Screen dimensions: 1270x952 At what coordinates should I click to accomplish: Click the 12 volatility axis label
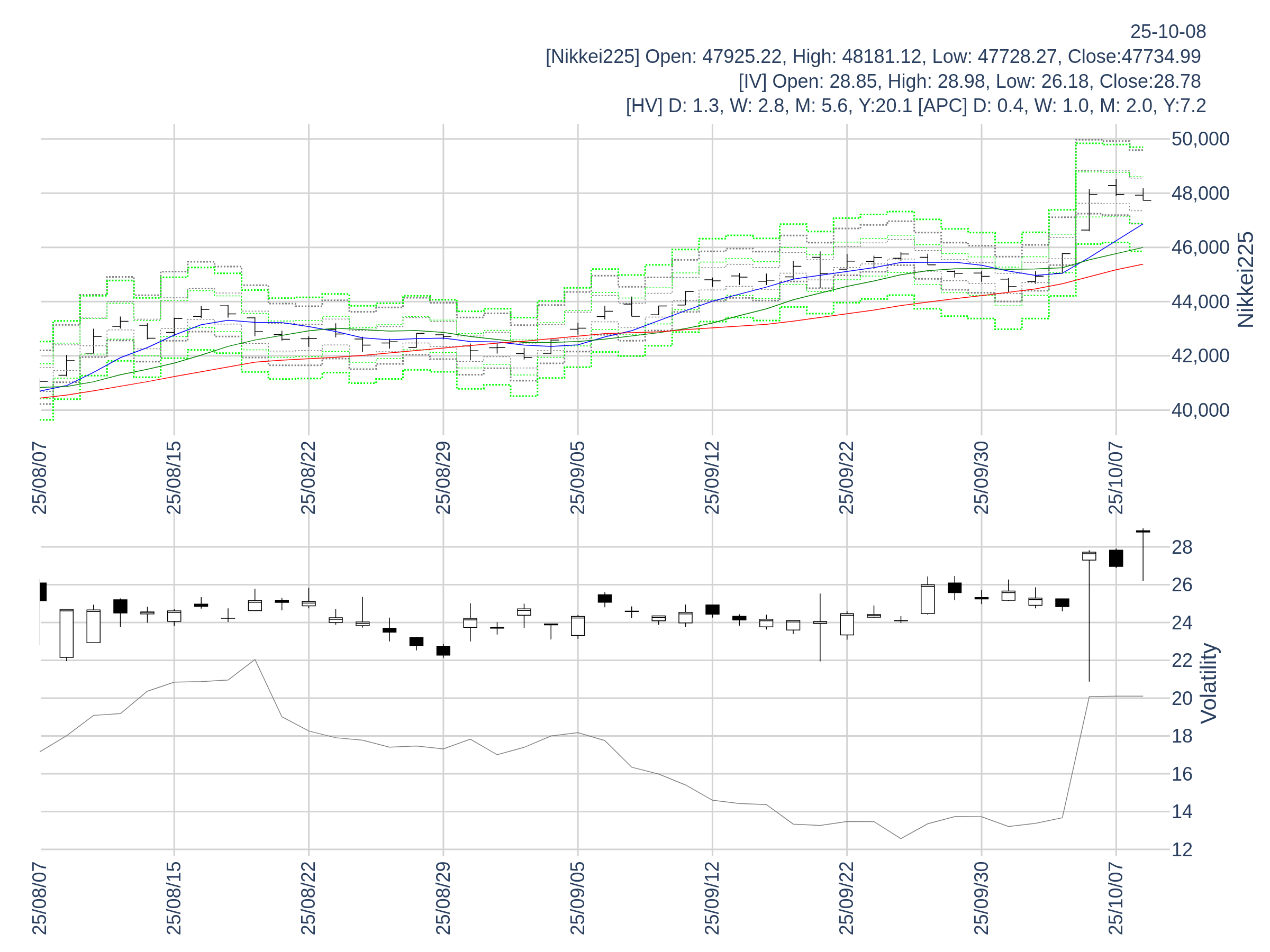[1182, 850]
